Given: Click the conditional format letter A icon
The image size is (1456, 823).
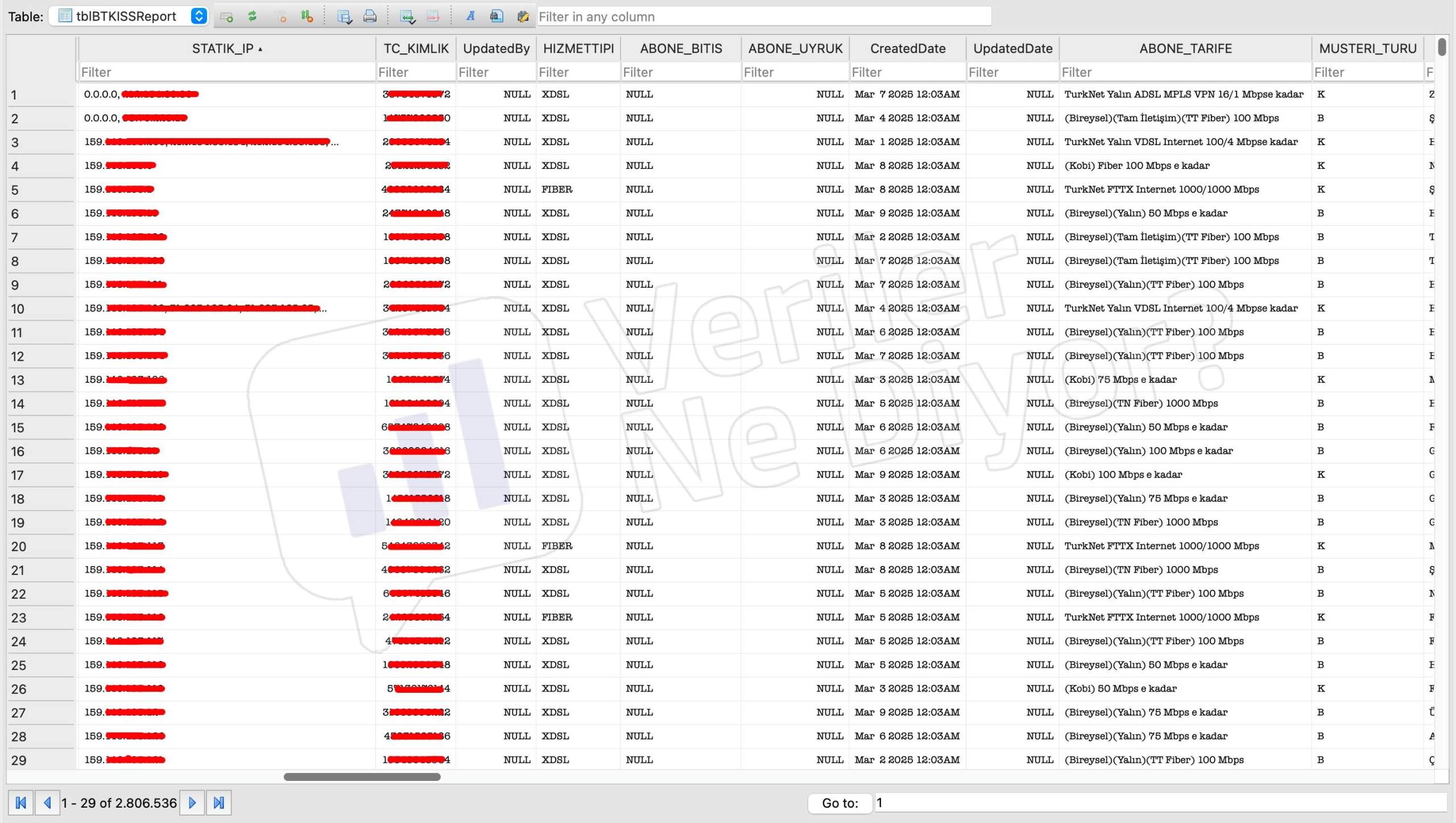Looking at the screenshot, I should (470, 16).
